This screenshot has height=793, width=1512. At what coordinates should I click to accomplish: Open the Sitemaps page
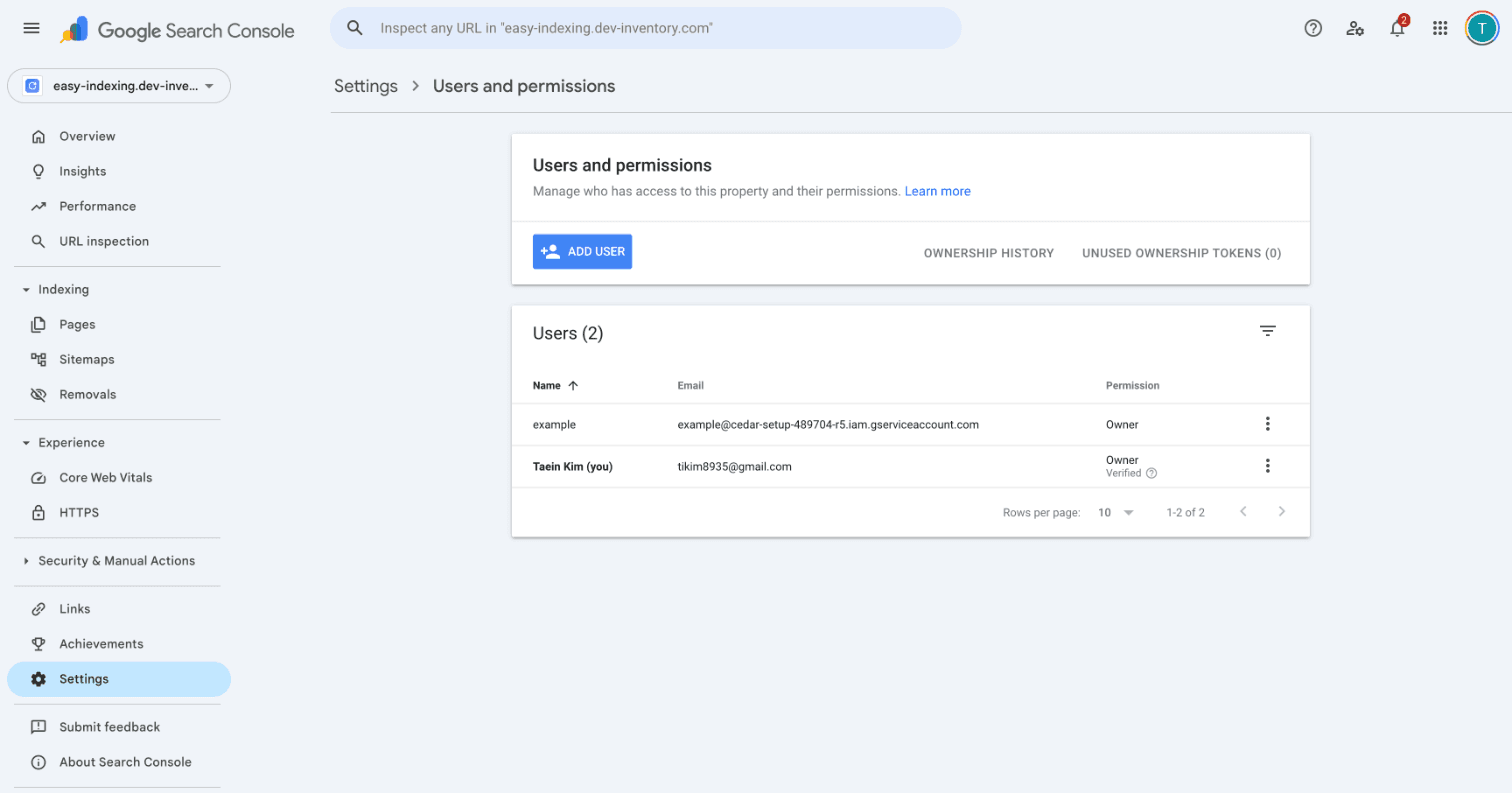86,360
